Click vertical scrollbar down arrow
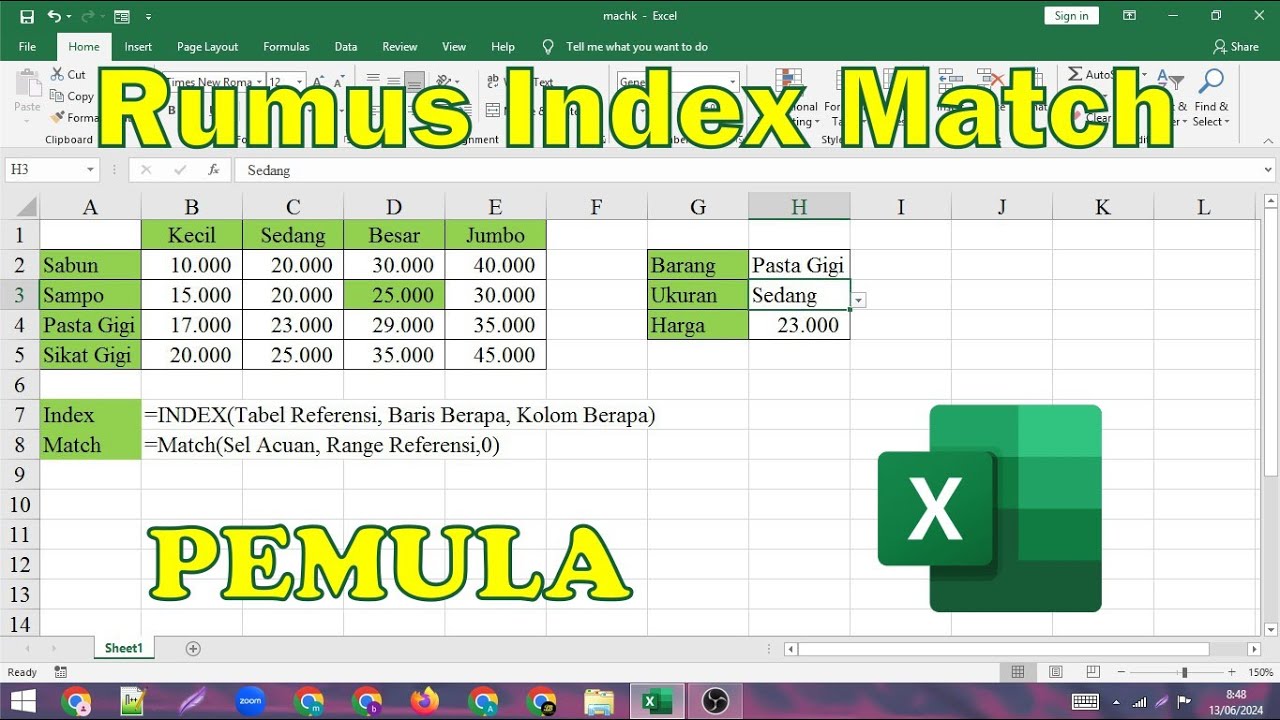This screenshot has height=720, width=1280. click(x=1271, y=629)
